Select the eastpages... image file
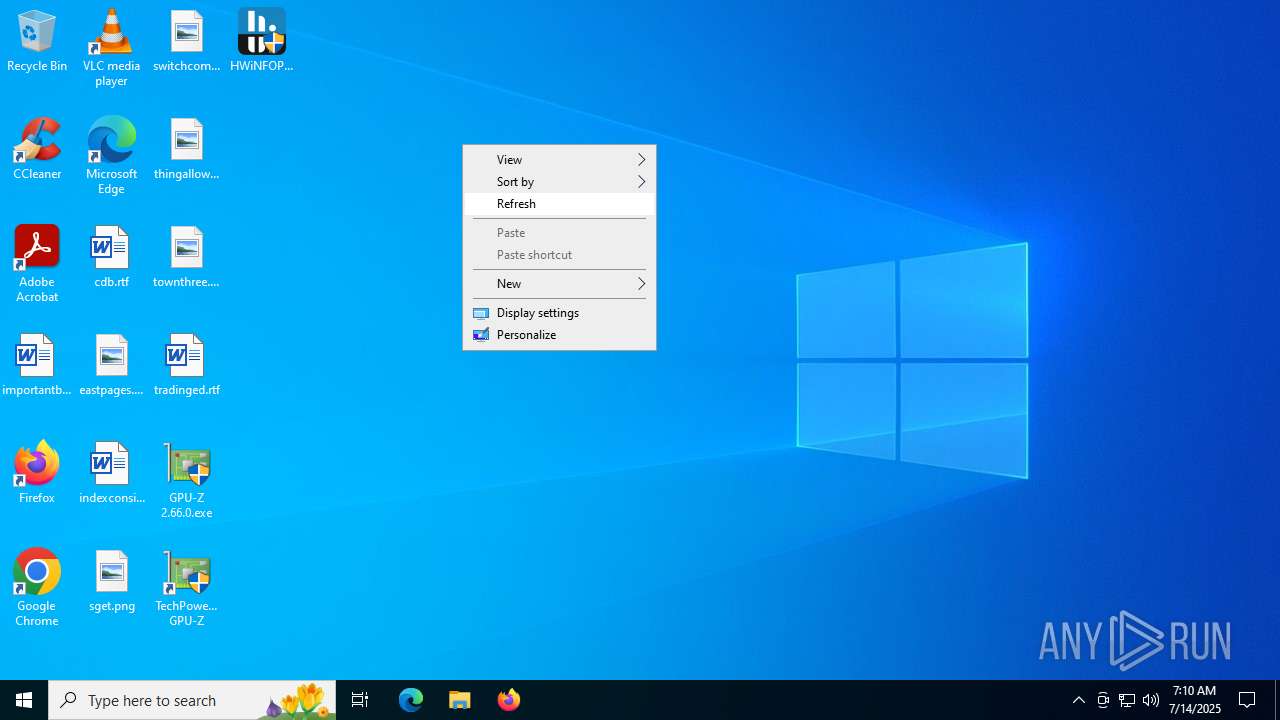 (111, 366)
